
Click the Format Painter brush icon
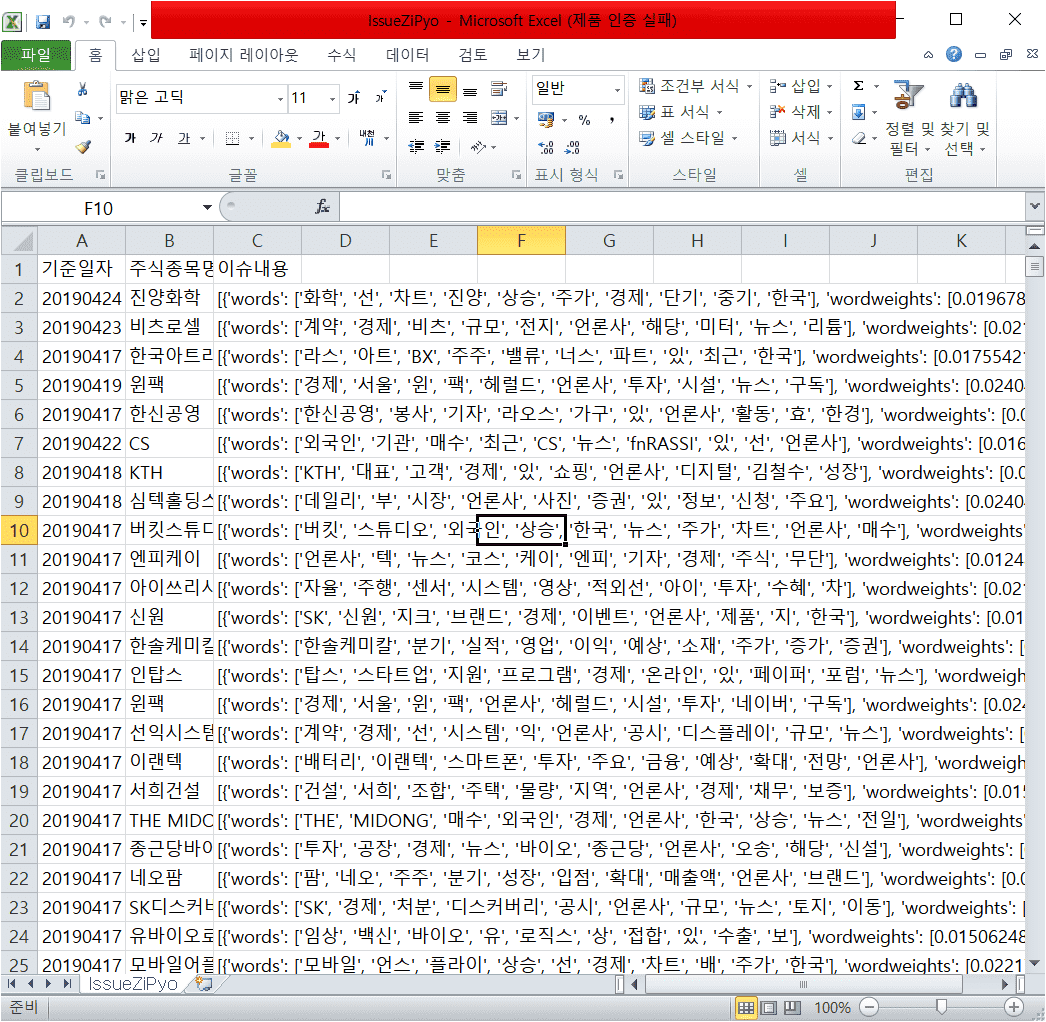coord(83,147)
